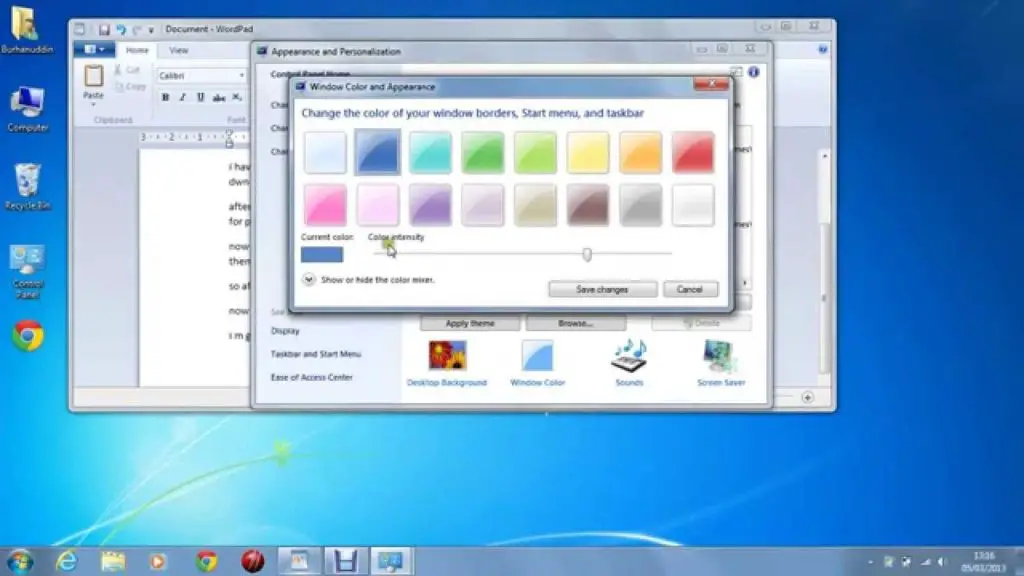Viewport: 1024px width, 576px height.
Task: Click the WordPad vertical scrollbar up arrow
Action: (x=825, y=156)
